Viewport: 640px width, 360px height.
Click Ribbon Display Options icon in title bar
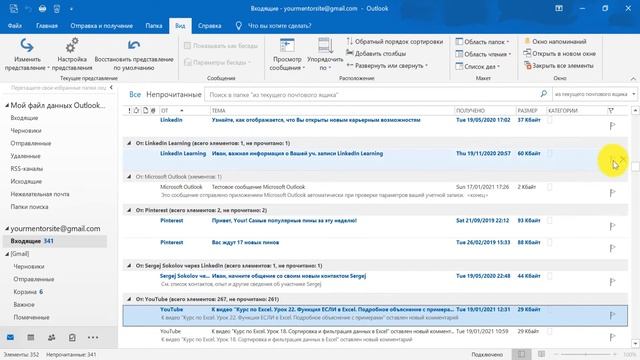(559, 8)
